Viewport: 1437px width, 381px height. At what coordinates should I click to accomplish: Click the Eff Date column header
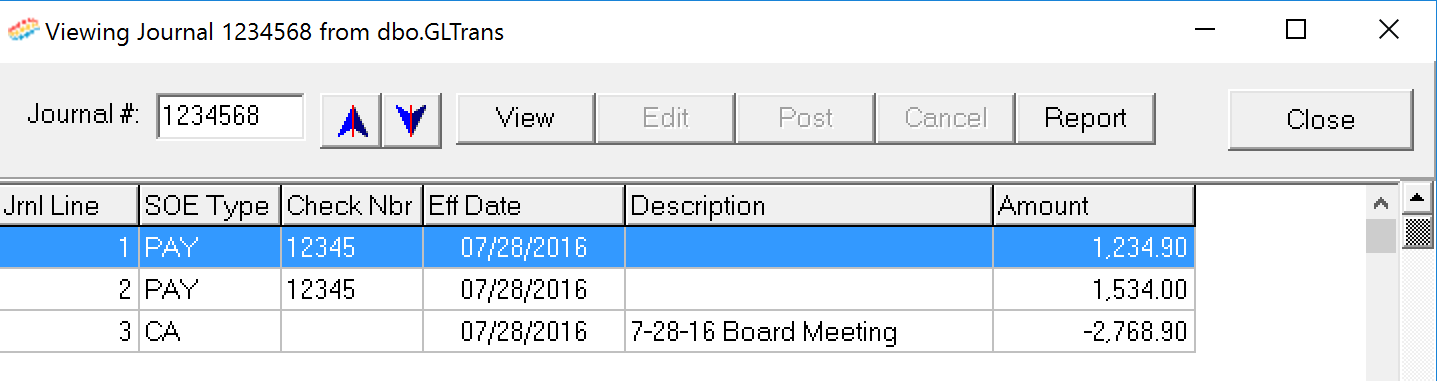pyautogui.click(x=524, y=206)
